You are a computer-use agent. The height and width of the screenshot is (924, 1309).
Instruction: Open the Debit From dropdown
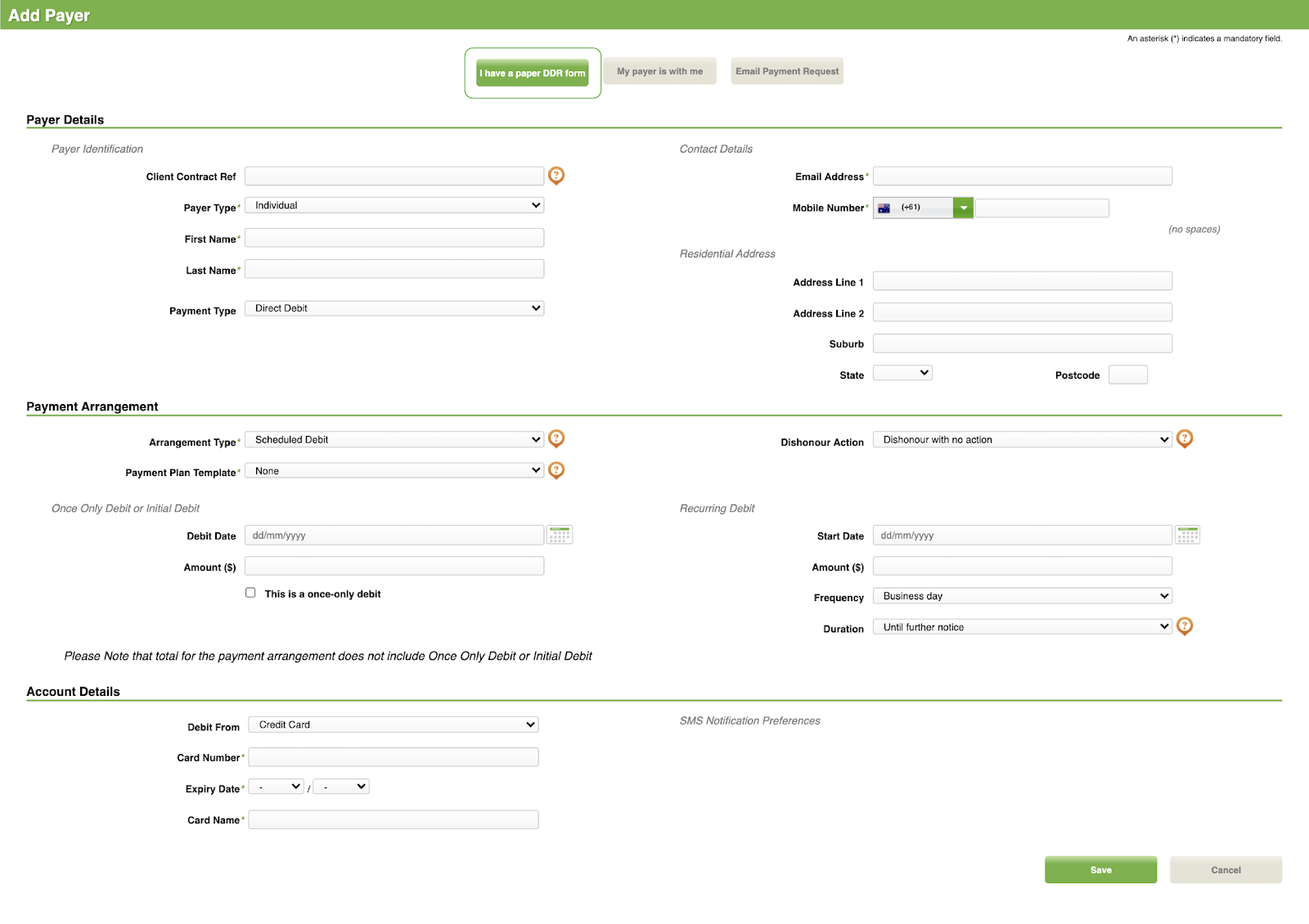394,724
